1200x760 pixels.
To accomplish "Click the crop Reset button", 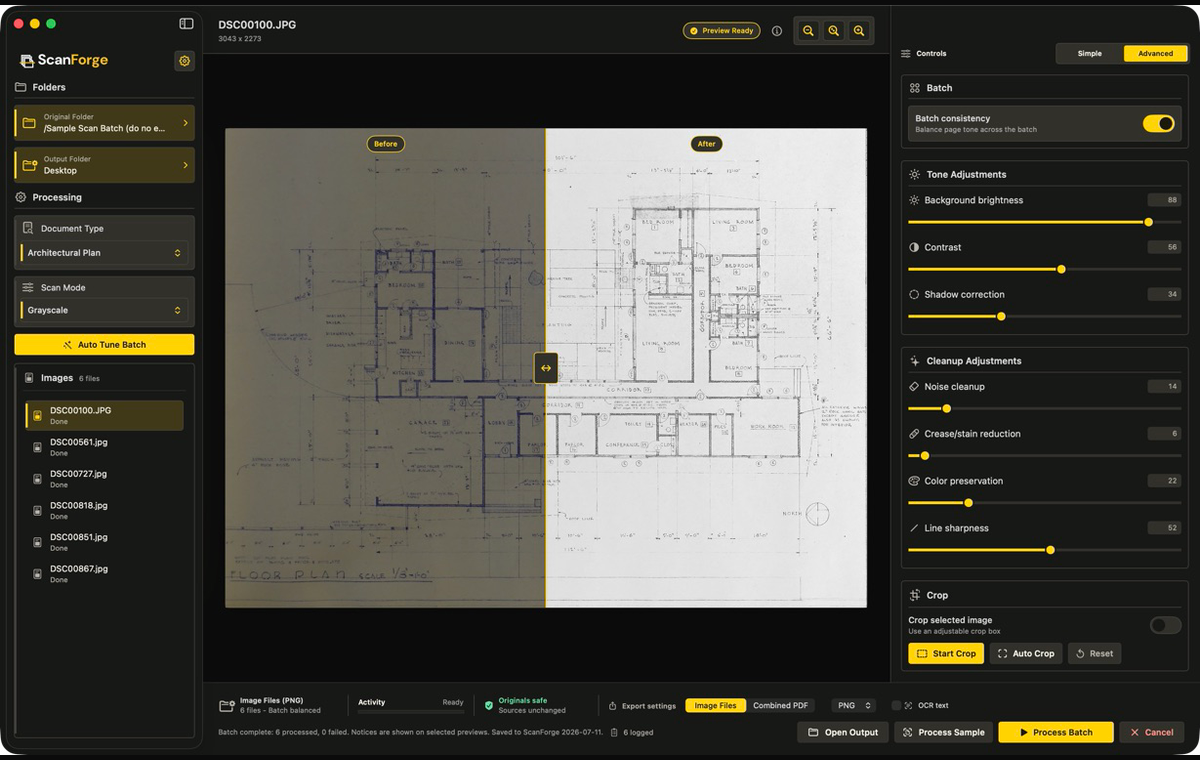I will pyautogui.click(x=1094, y=653).
